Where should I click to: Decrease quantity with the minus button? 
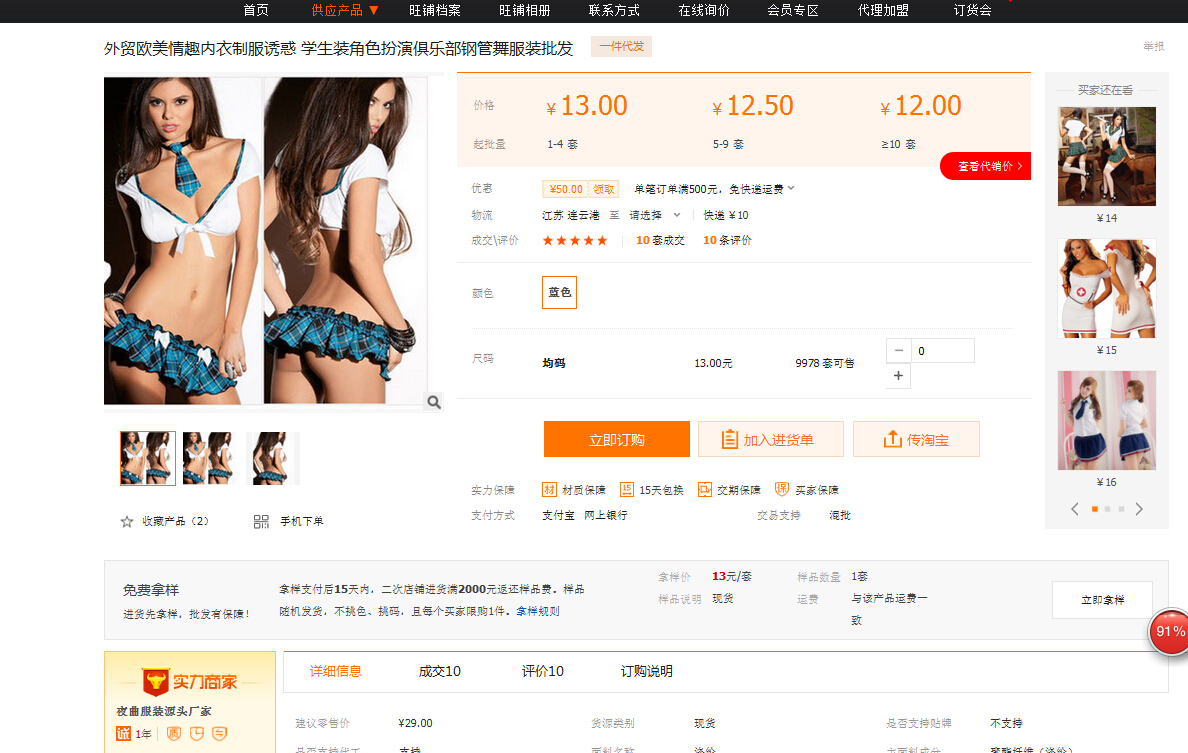pos(898,351)
